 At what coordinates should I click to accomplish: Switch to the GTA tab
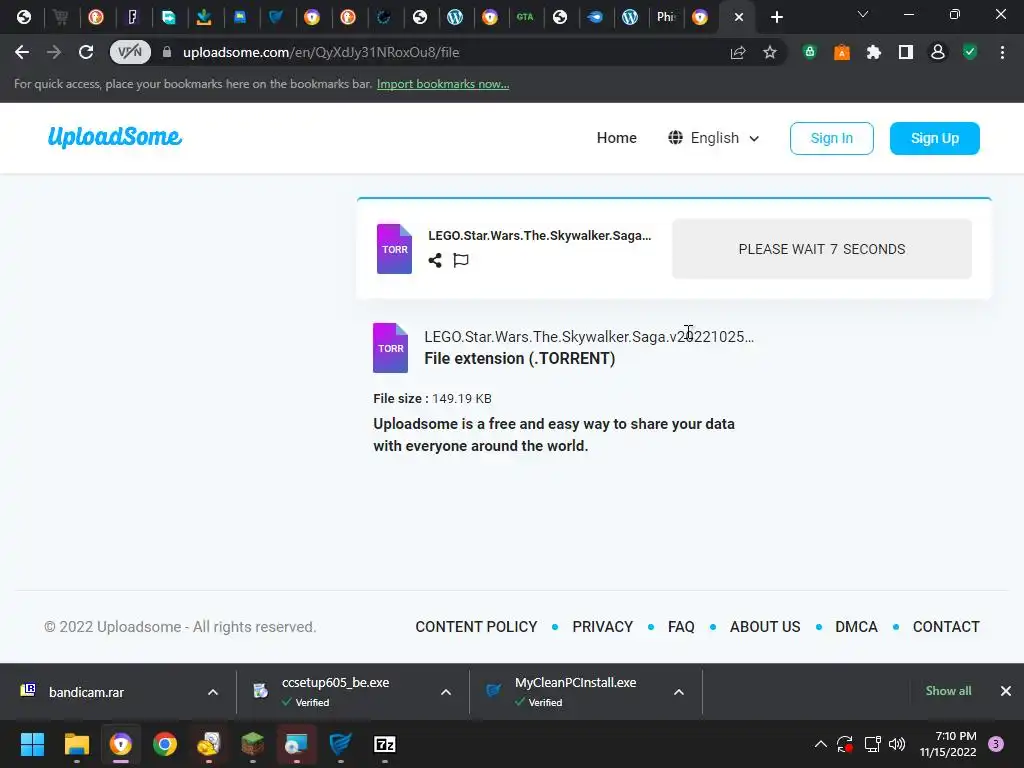(x=525, y=17)
